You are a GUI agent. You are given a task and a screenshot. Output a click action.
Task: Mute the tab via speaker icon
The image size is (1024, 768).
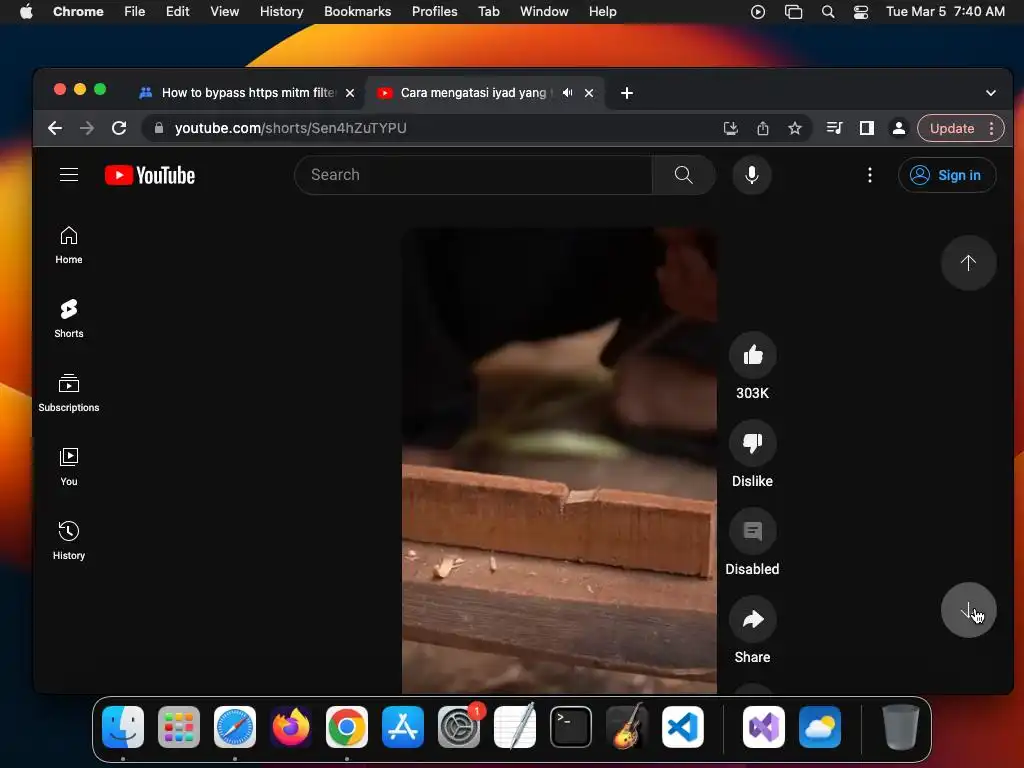pyautogui.click(x=568, y=93)
